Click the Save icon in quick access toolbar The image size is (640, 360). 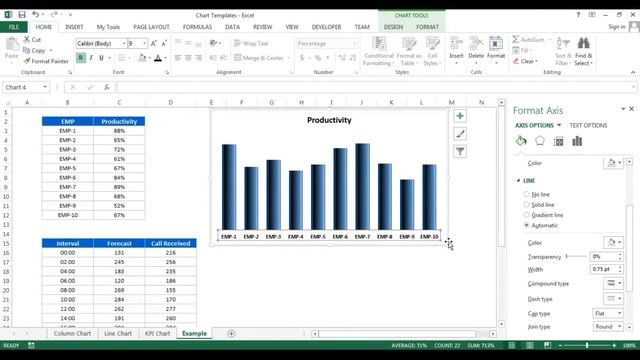click(22, 15)
